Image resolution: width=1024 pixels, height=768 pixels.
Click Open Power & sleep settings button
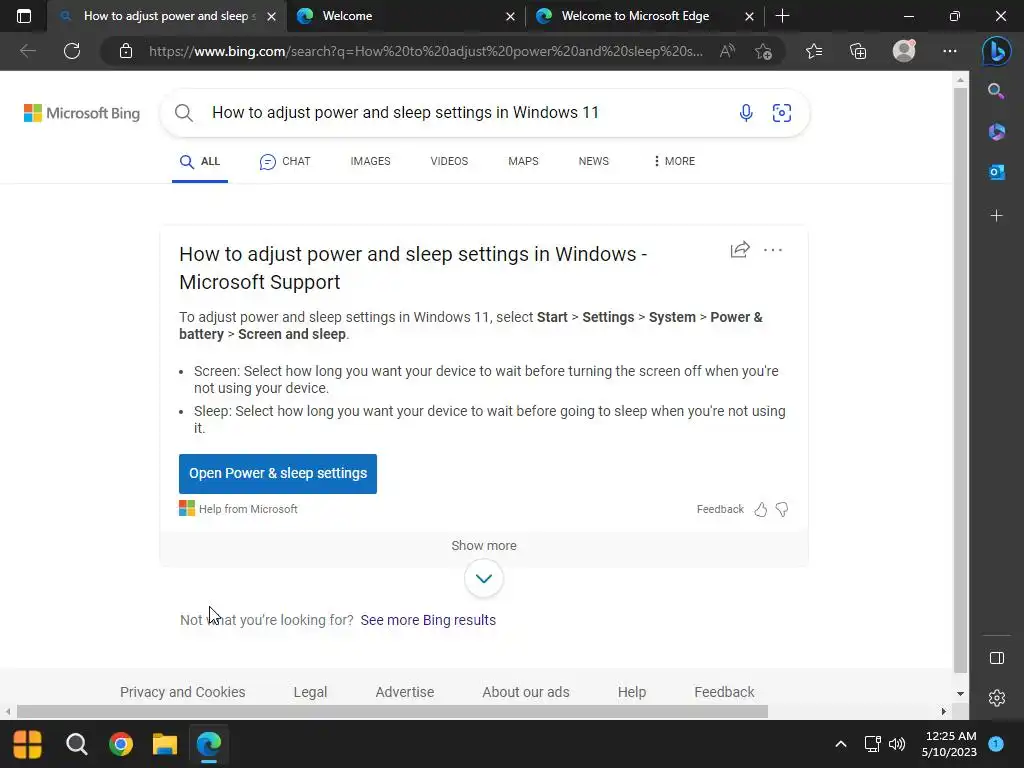278,473
